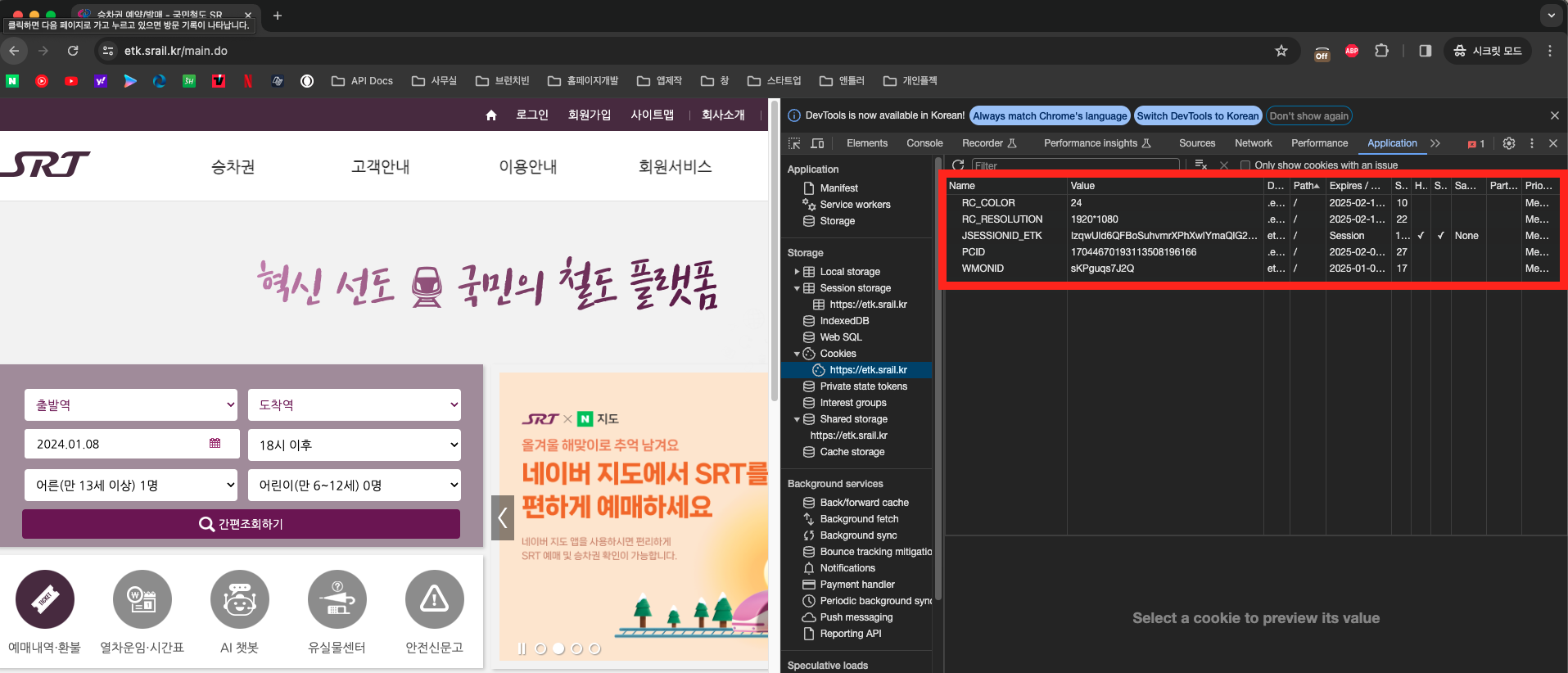The width and height of the screenshot is (1568, 673).
Task: Click the SRT logo
Action: (45, 165)
